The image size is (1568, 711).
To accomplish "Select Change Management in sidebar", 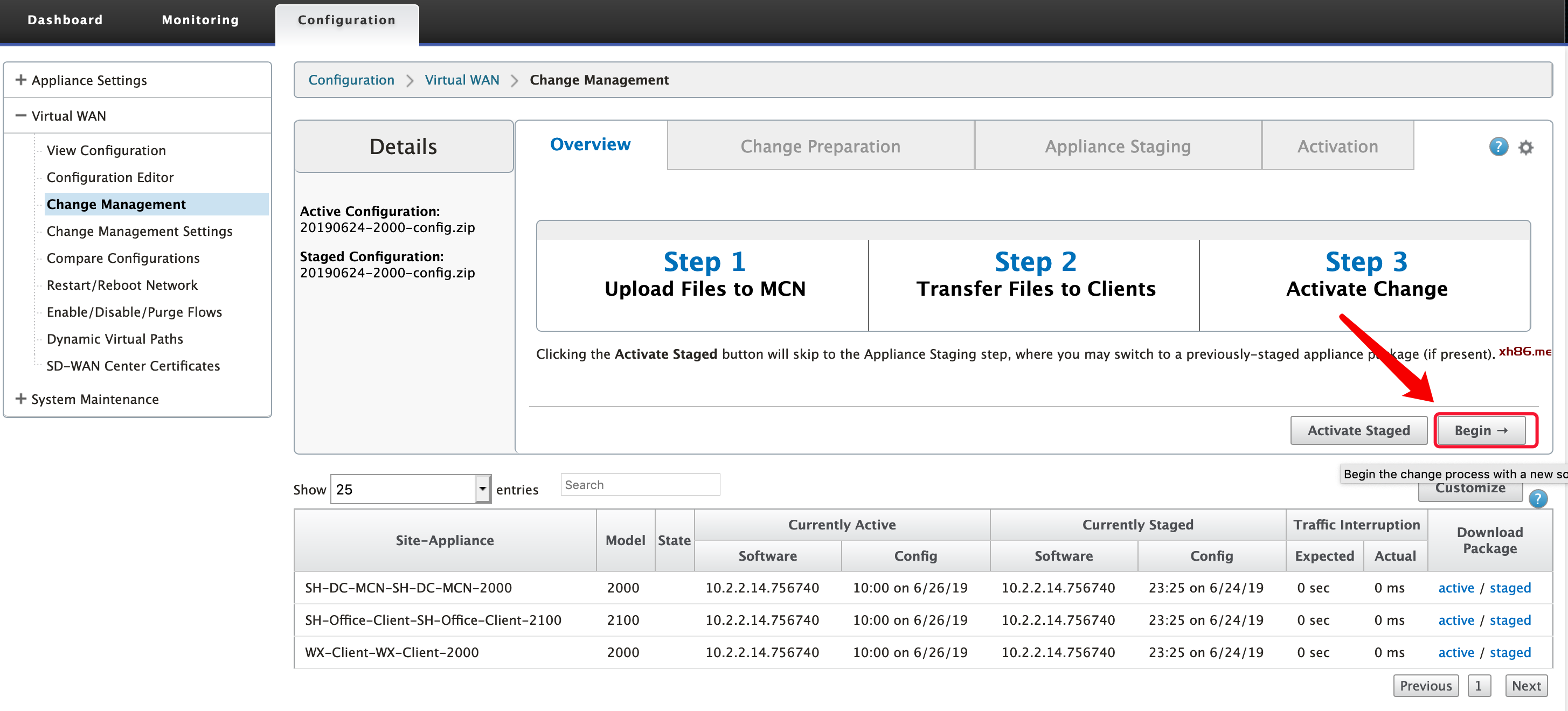I will click(x=157, y=204).
